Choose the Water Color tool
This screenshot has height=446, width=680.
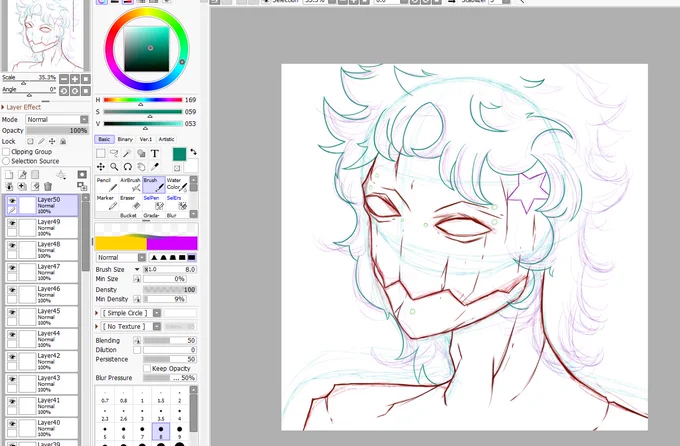pyautogui.click(x=177, y=184)
